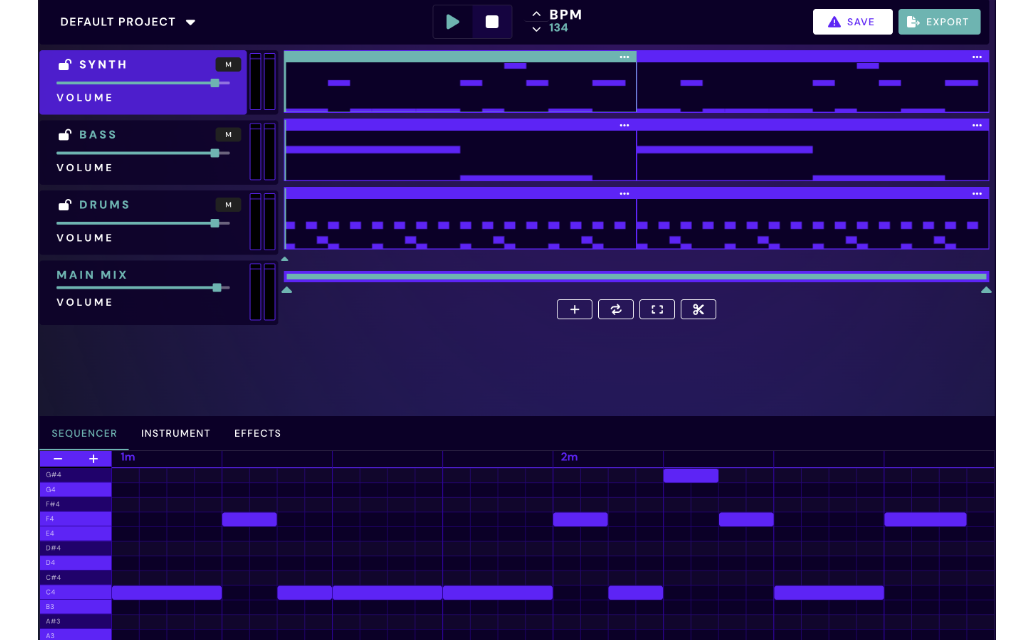Open options menu of first Bass clip
This screenshot has height=640, width=1024.
point(624,125)
